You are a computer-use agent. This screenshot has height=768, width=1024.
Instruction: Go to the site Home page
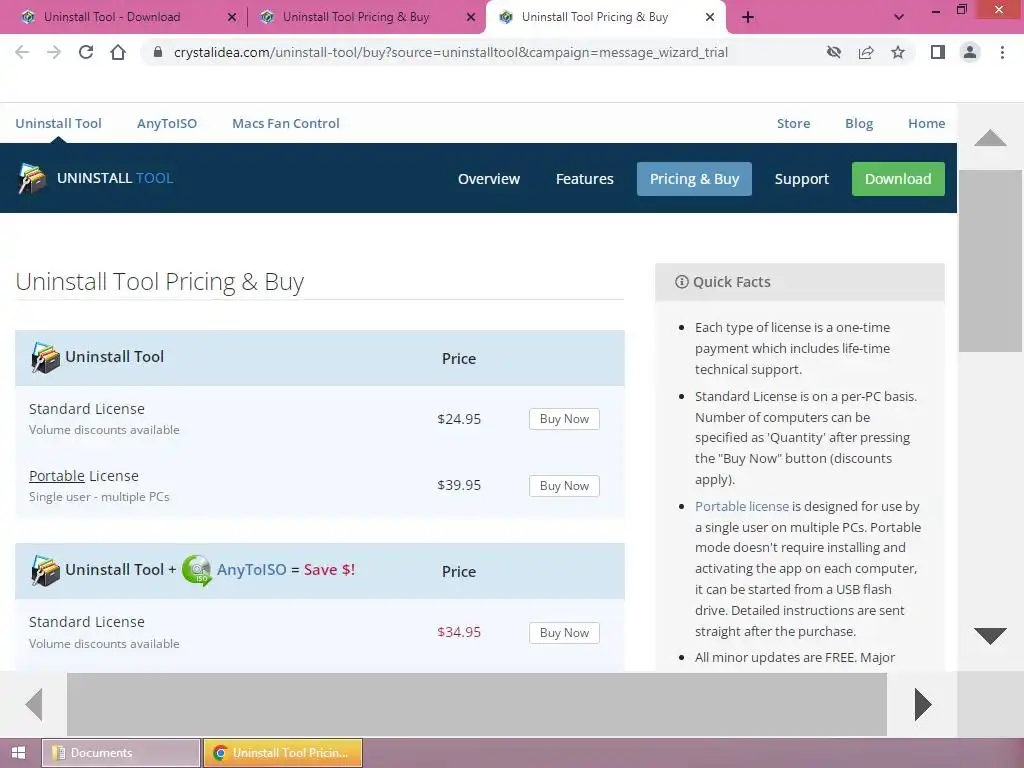[926, 123]
